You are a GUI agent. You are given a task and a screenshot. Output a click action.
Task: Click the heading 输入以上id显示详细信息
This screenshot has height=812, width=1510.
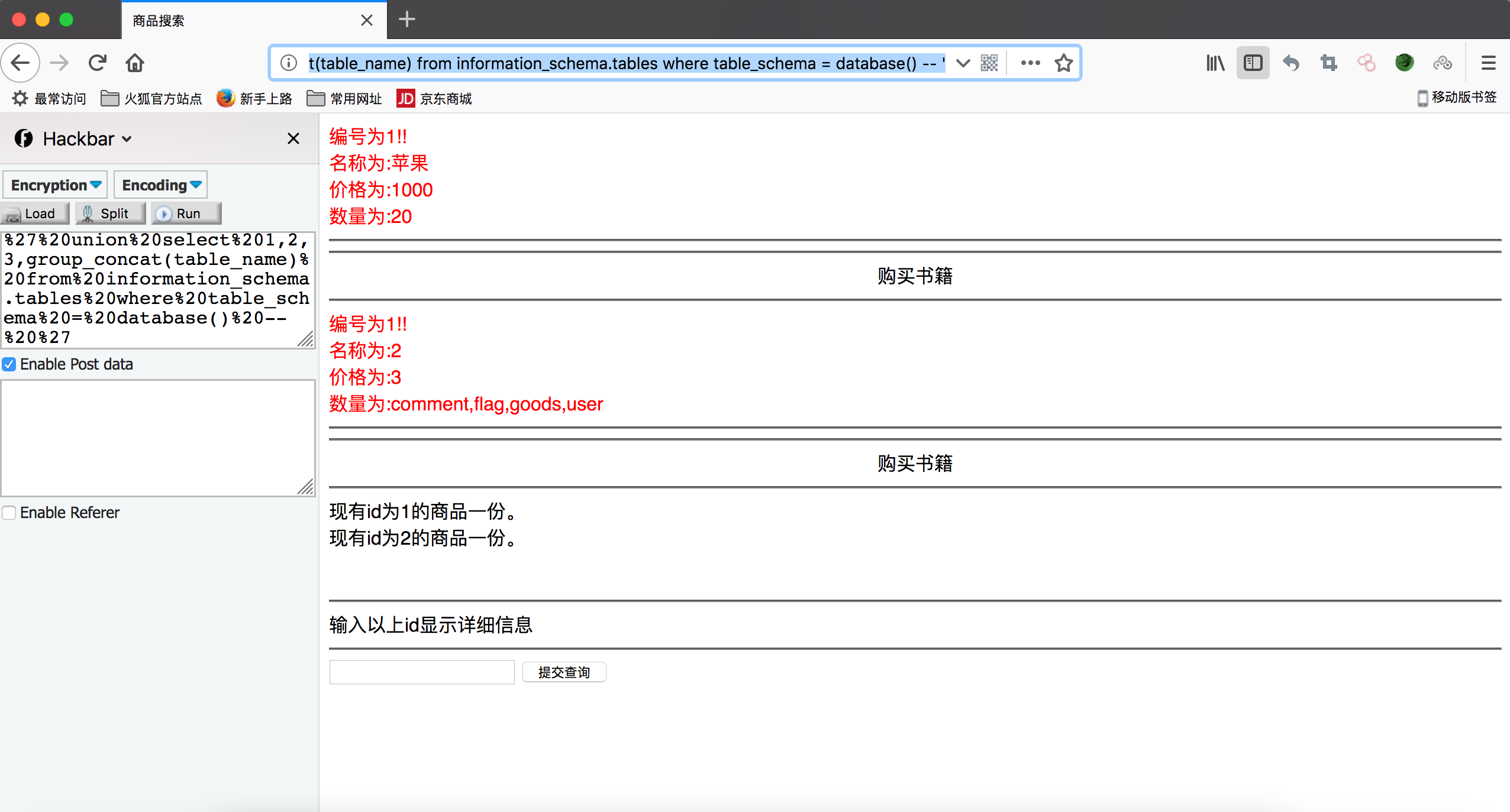pos(431,625)
